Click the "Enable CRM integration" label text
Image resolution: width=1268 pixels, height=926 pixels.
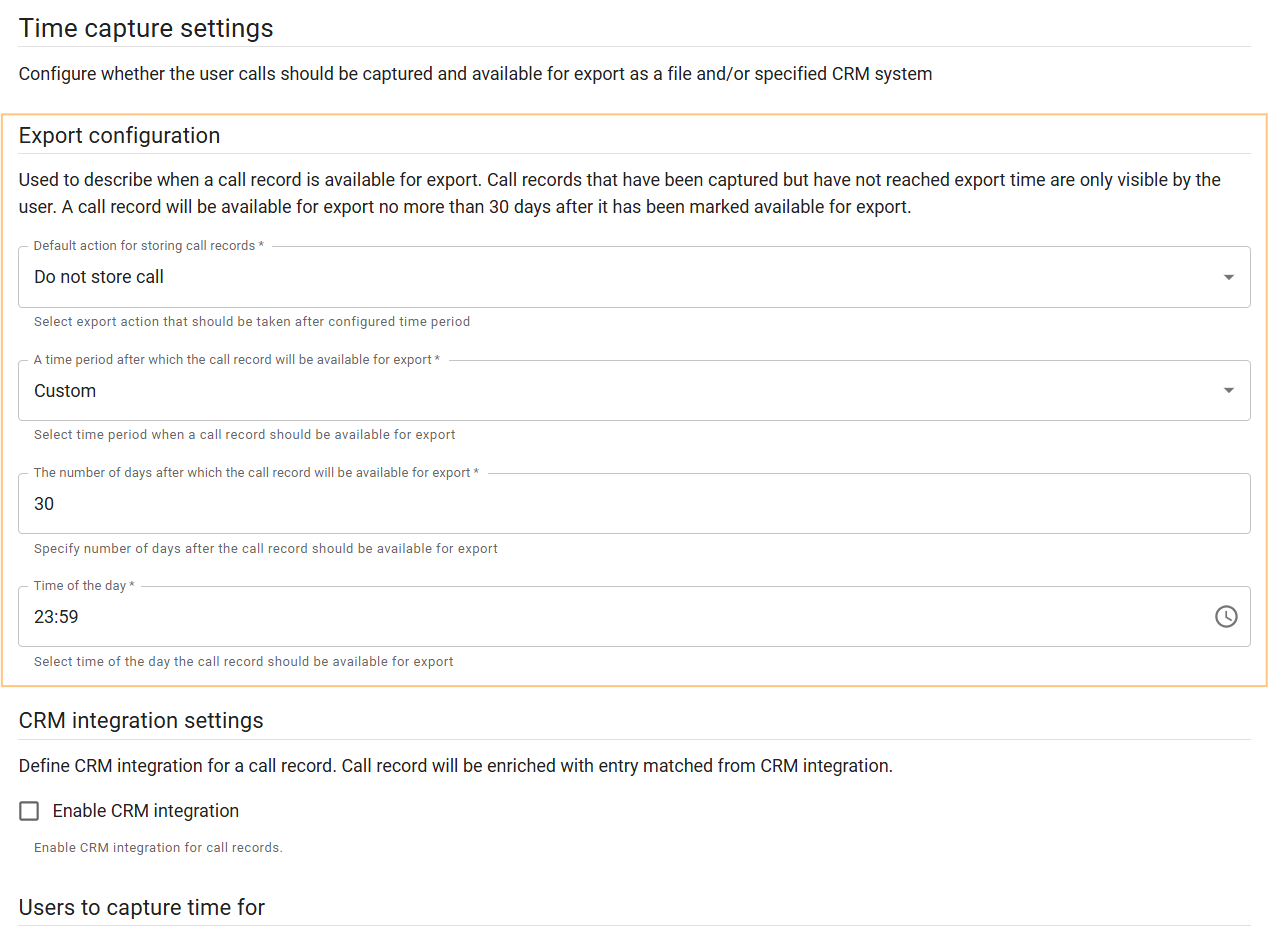pos(146,811)
